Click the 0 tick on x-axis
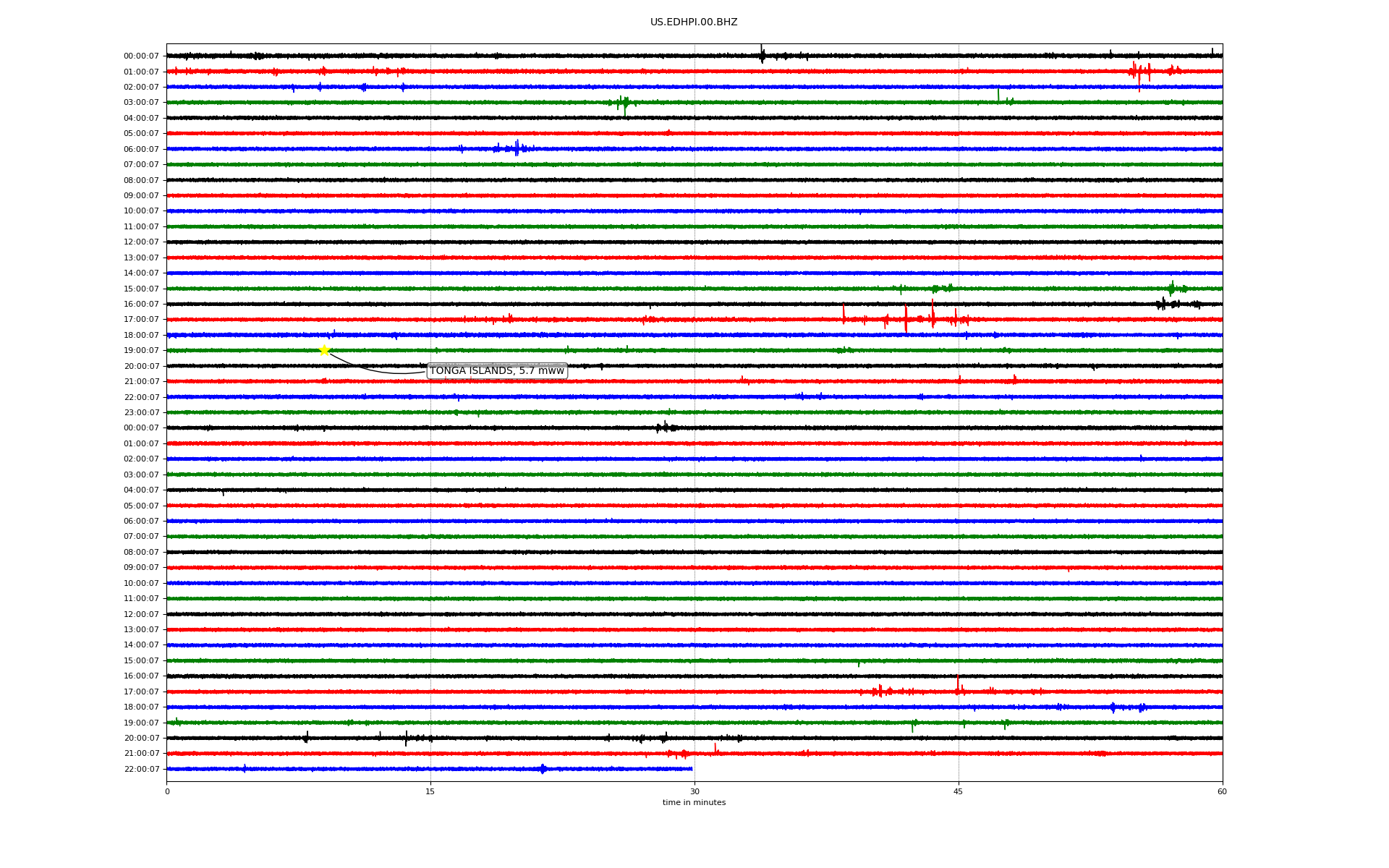The image size is (1389, 868). (x=167, y=791)
